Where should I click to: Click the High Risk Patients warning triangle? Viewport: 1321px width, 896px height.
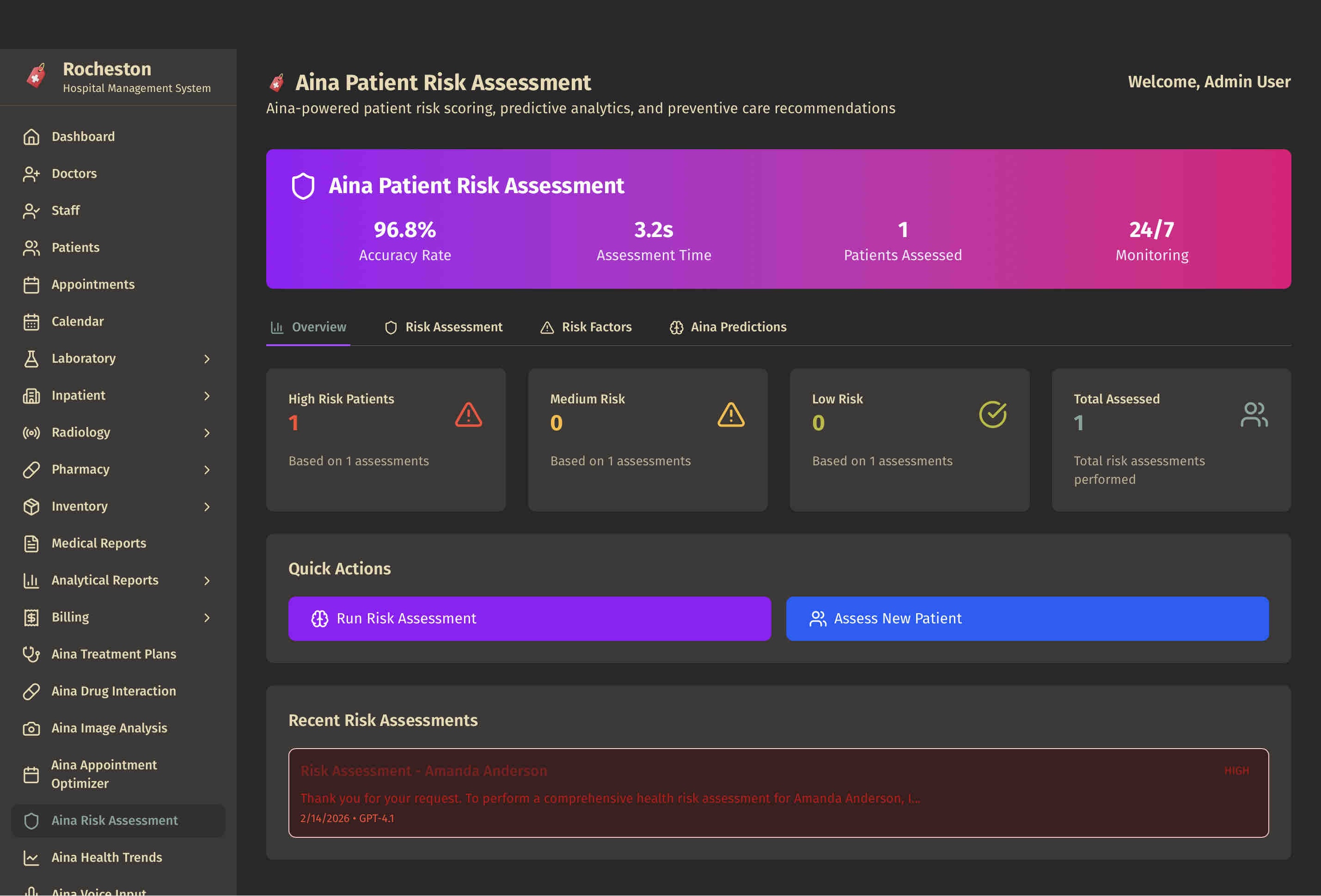467,415
